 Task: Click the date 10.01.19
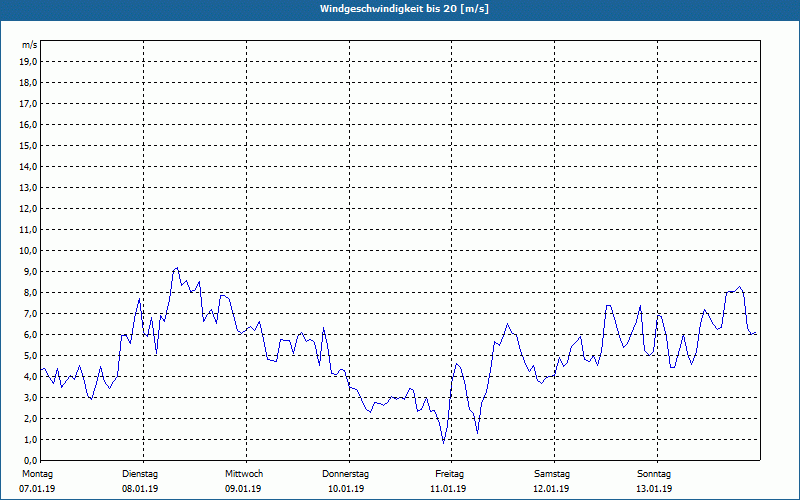(346, 489)
